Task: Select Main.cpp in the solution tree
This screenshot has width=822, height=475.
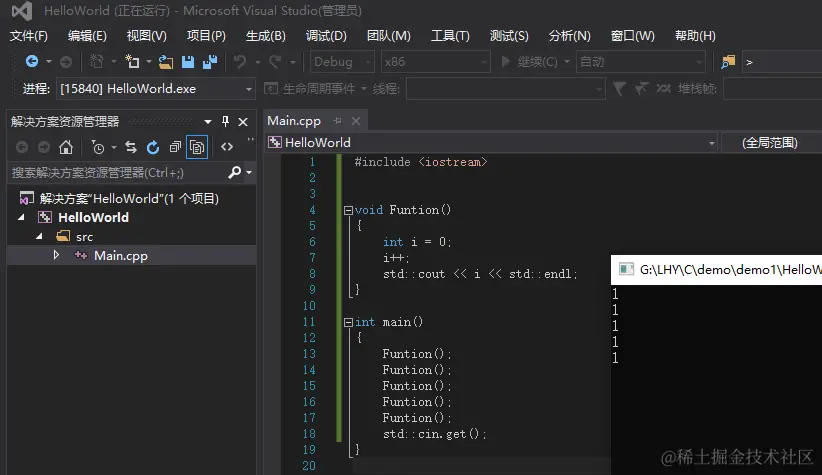Action: [x=121, y=255]
